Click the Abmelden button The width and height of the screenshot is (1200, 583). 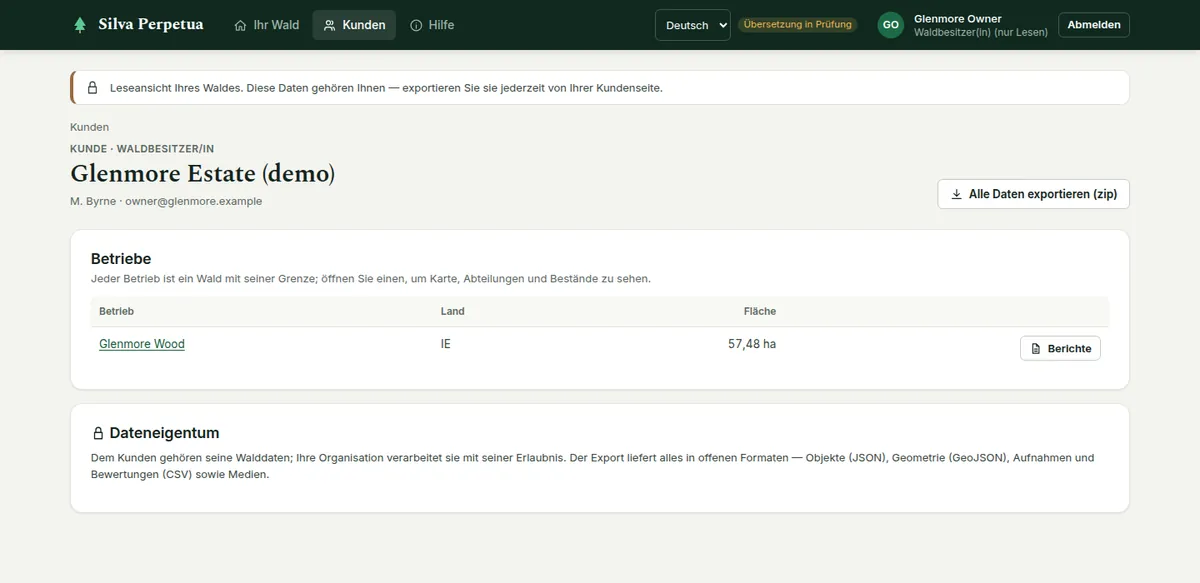(1094, 25)
